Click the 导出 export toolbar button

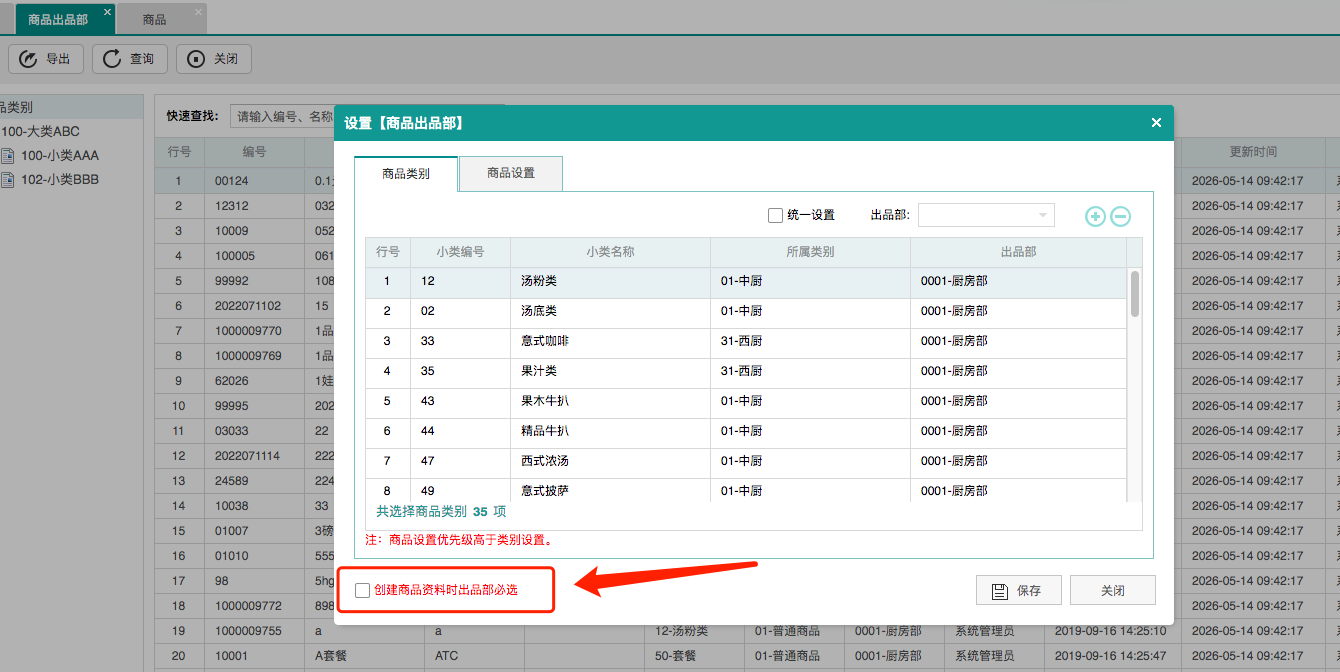46,59
